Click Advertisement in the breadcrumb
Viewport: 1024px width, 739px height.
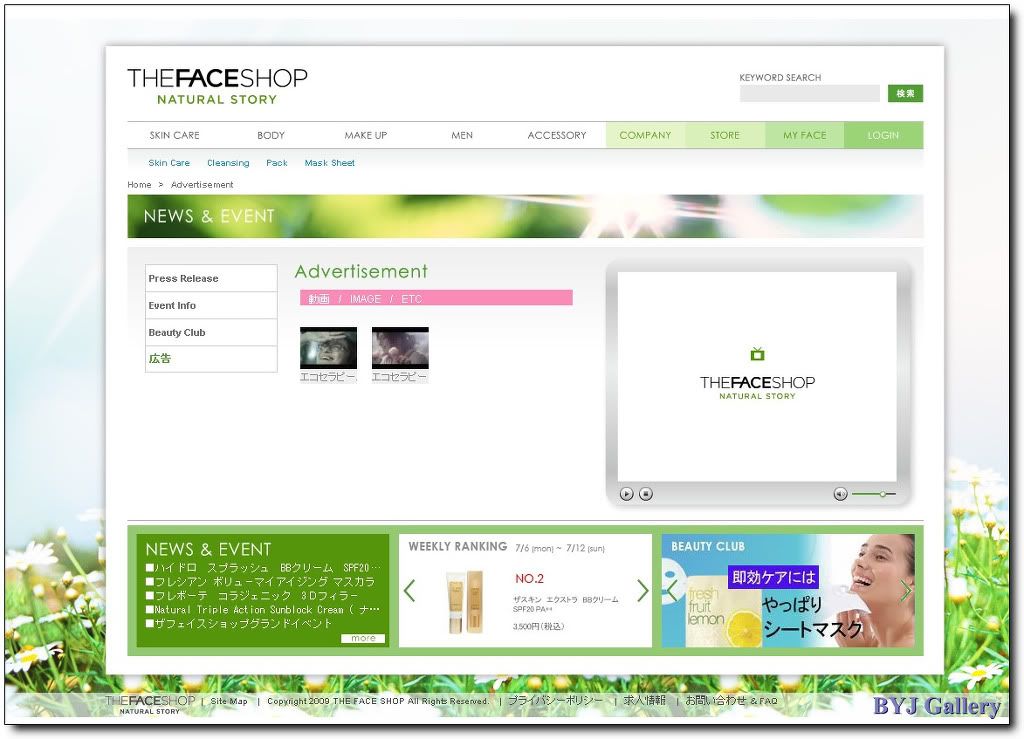point(202,185)
